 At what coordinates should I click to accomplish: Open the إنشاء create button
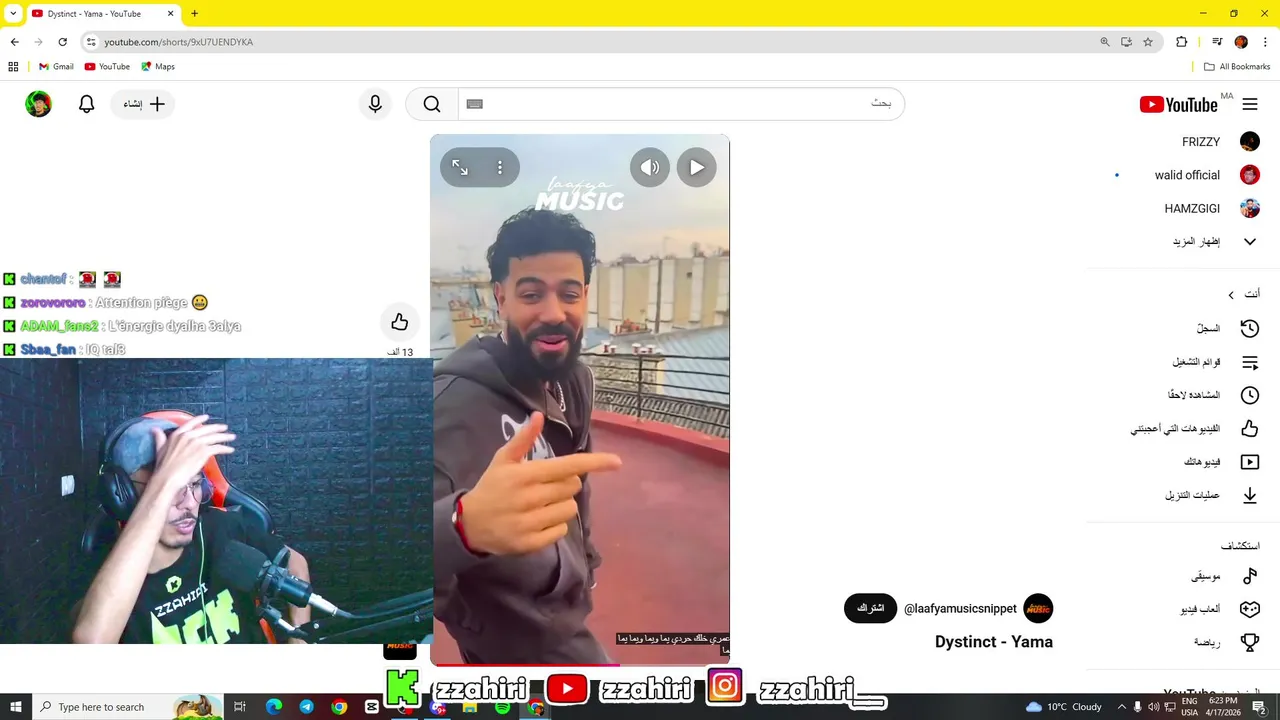coord(144,104)
